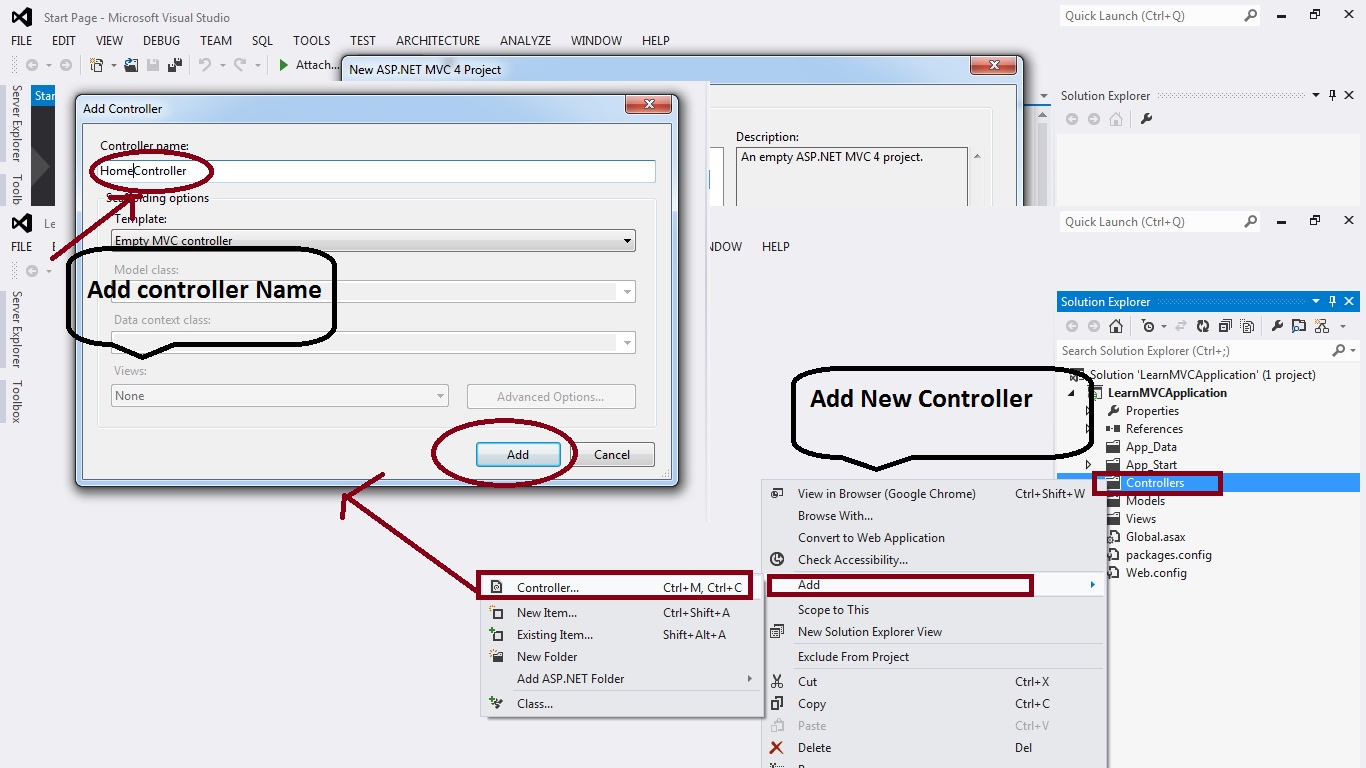Click Copy in context menu

pyautogui.click(x=934, y=704)
